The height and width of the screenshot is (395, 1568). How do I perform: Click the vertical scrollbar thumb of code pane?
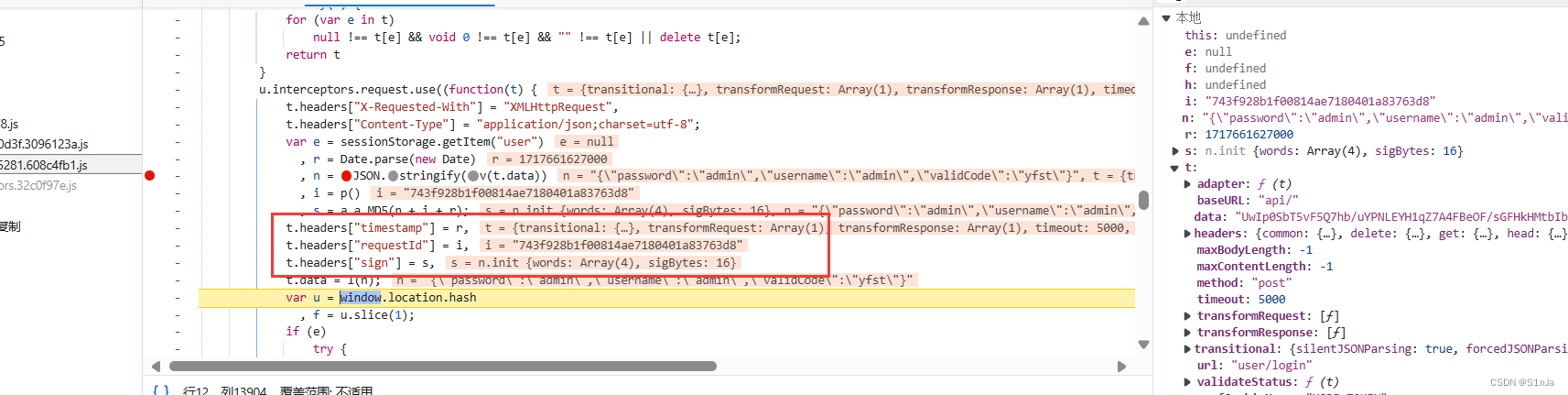tap(1143, 200)
